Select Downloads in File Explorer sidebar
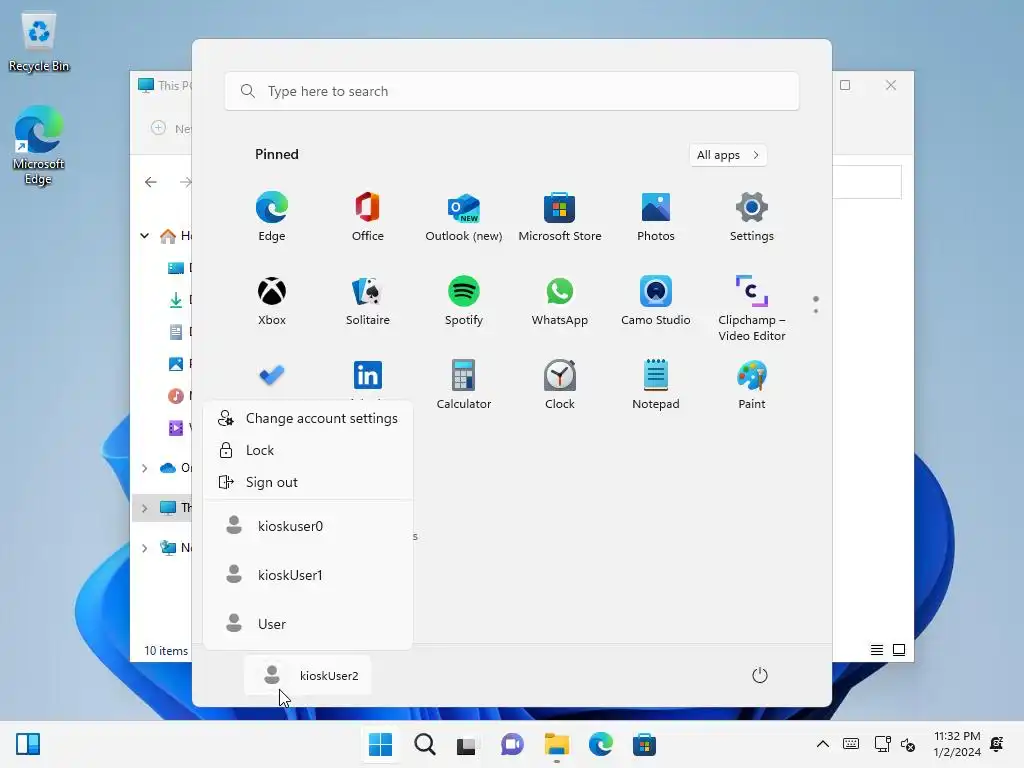This screenshot has height=768, width=1024. click(x=179, y=300)
